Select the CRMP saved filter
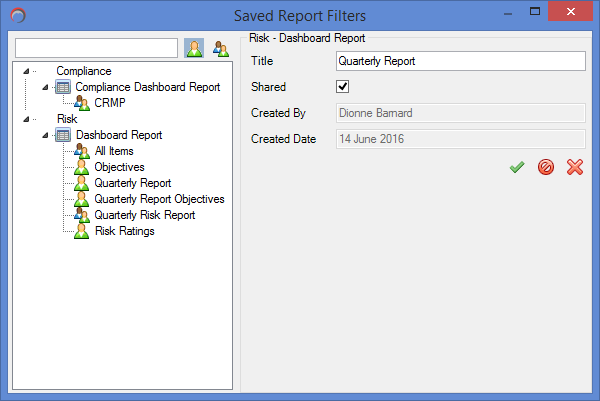This screenshot has height=401, width=600. 110,103
